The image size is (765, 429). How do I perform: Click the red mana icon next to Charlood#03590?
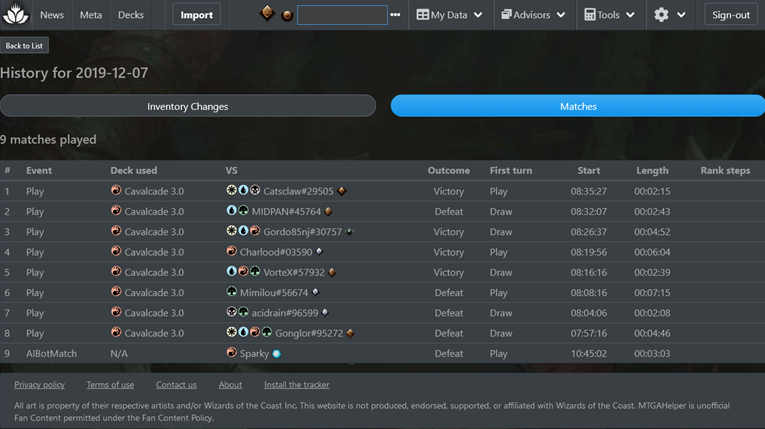(x=232, y=251)
